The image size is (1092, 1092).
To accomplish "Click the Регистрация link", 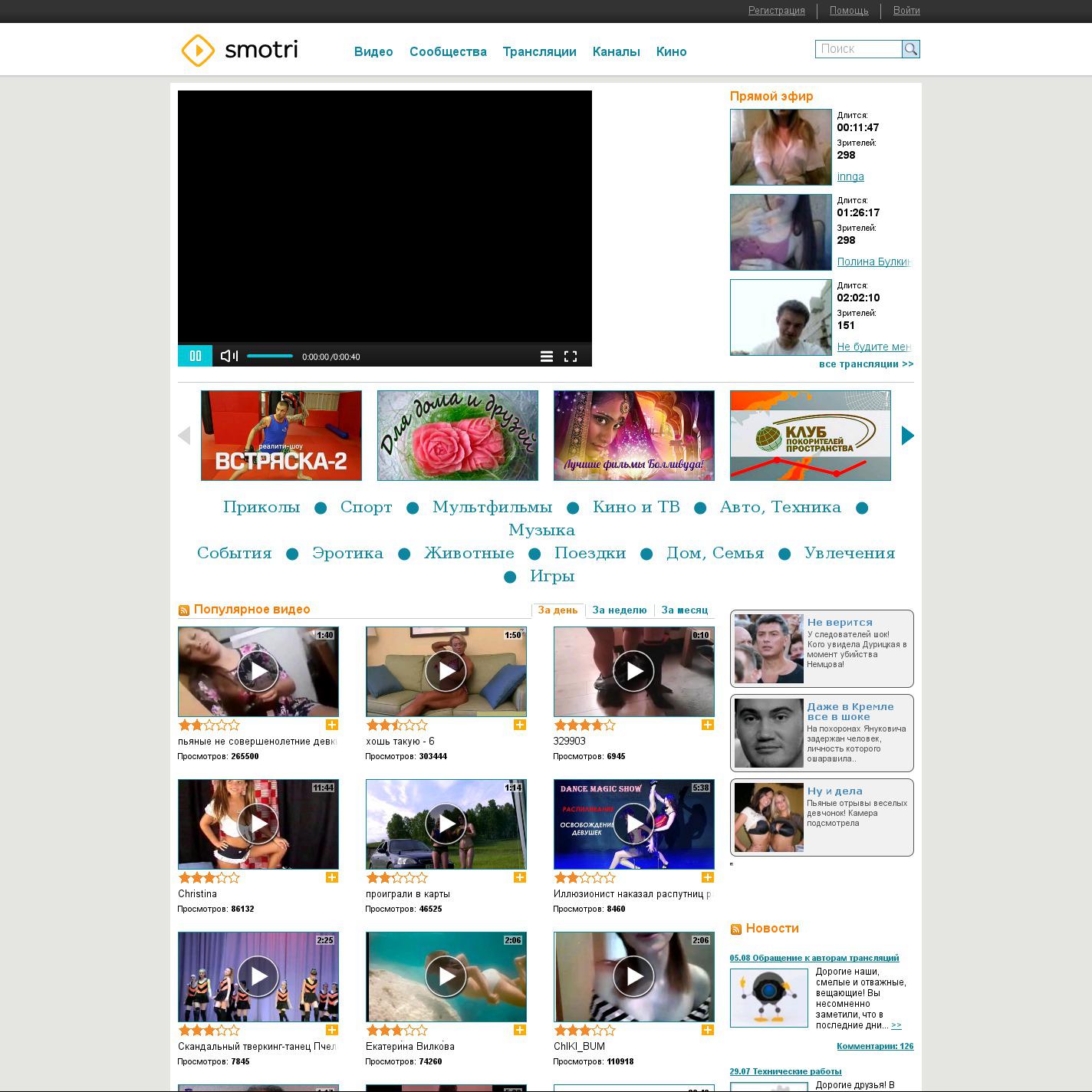I will (x=776, y=11).
